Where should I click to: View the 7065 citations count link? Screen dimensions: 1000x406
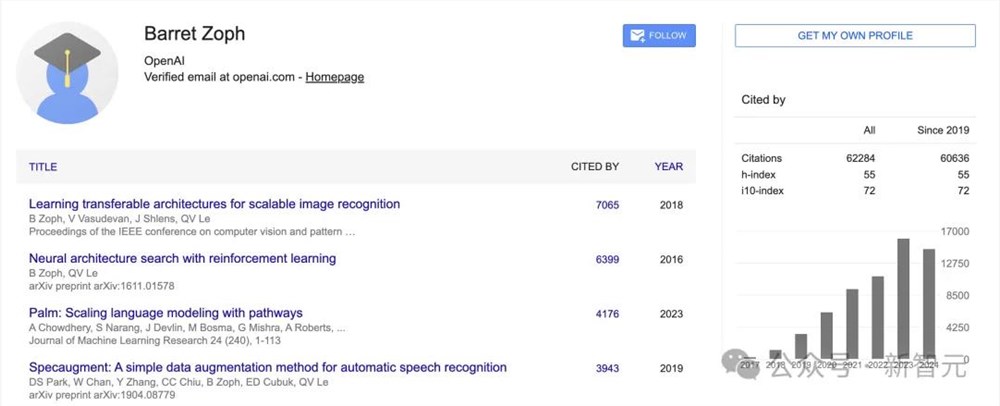pyautogui.click(x=607, y=205)
